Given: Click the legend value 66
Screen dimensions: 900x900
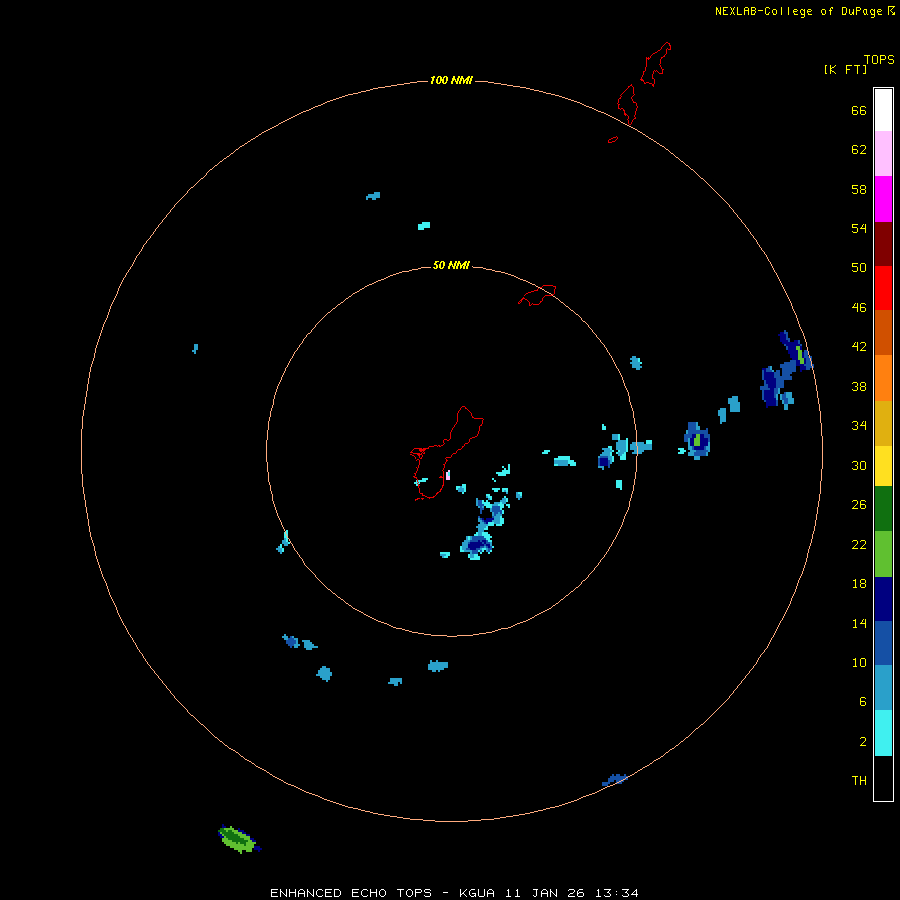Looking at the screenshot, I should [x=859, y=111].
